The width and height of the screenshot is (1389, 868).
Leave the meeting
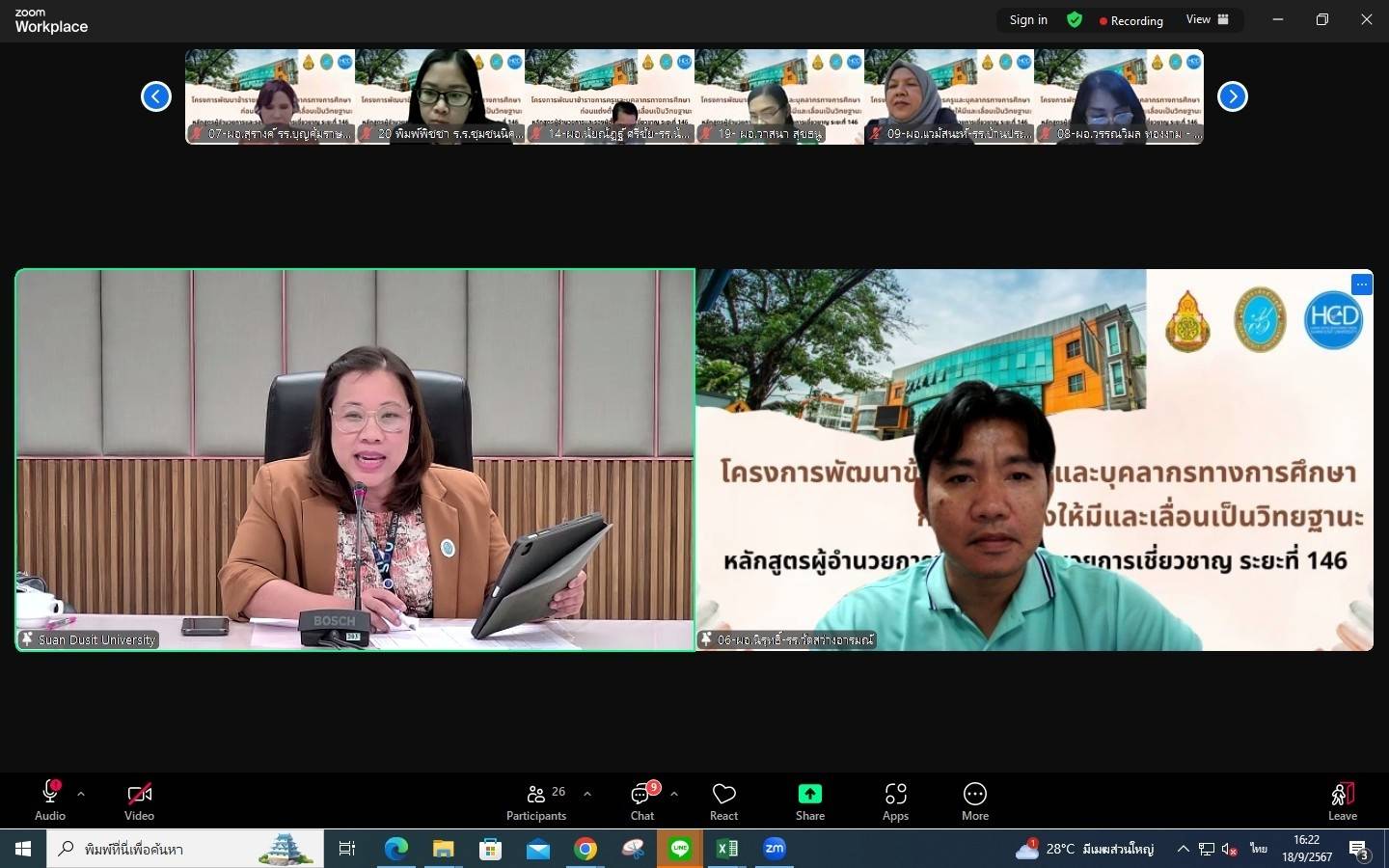click(x=1342, y=800)
